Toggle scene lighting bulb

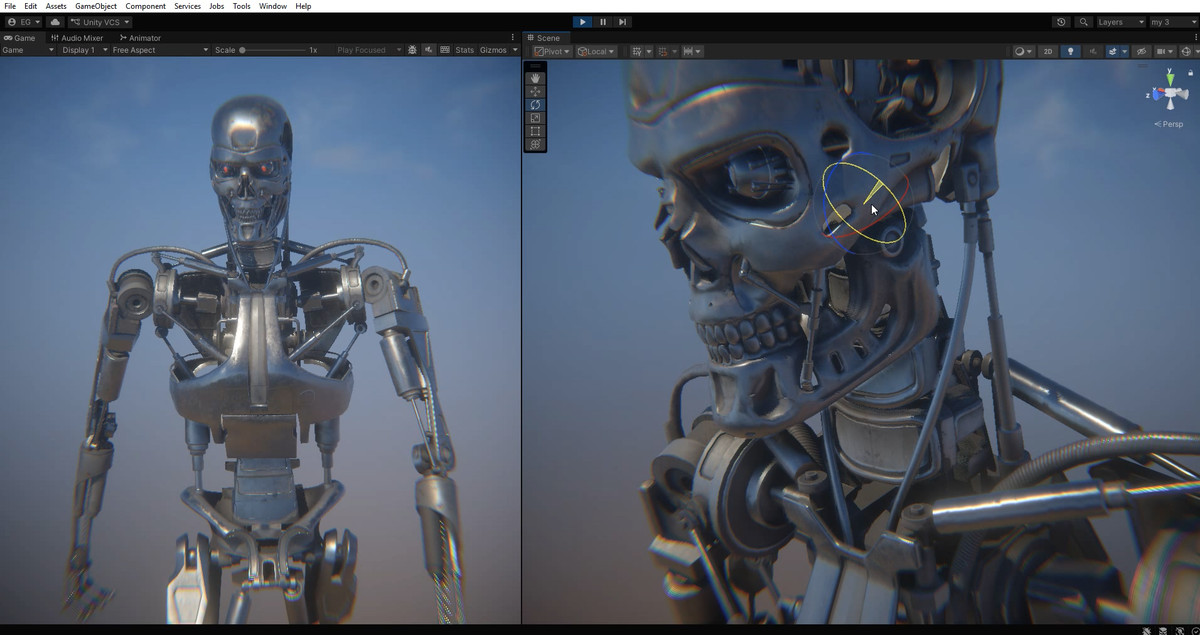(x=1070, y=51)
